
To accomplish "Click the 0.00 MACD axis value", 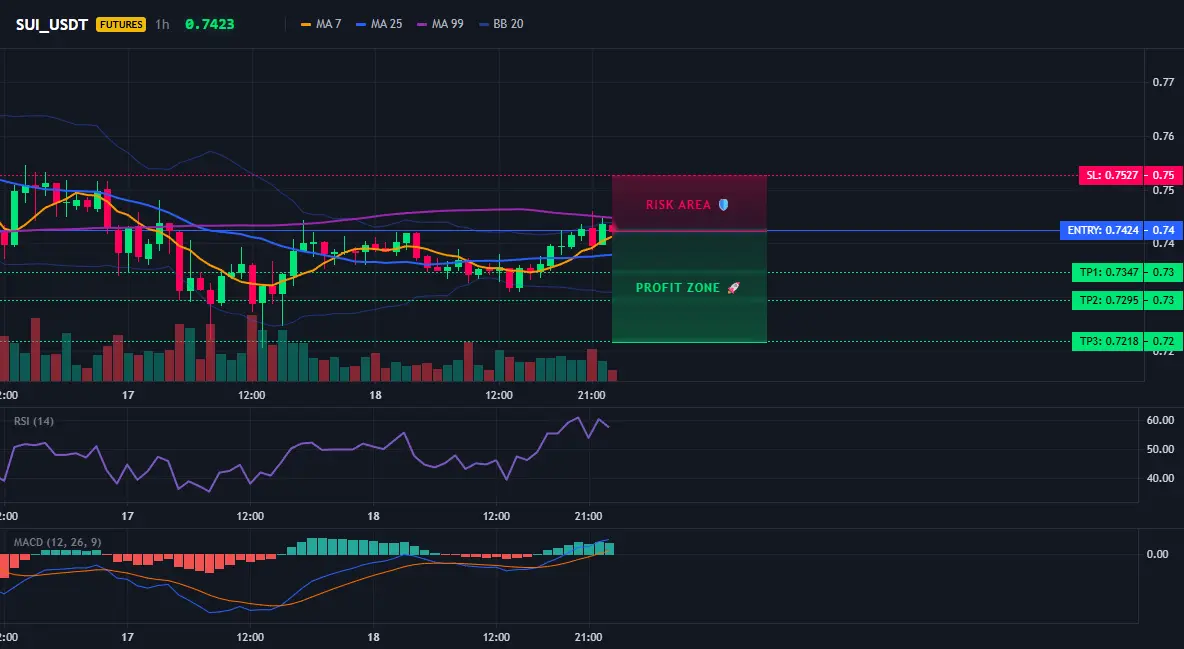I will [x=1158, y=554].
